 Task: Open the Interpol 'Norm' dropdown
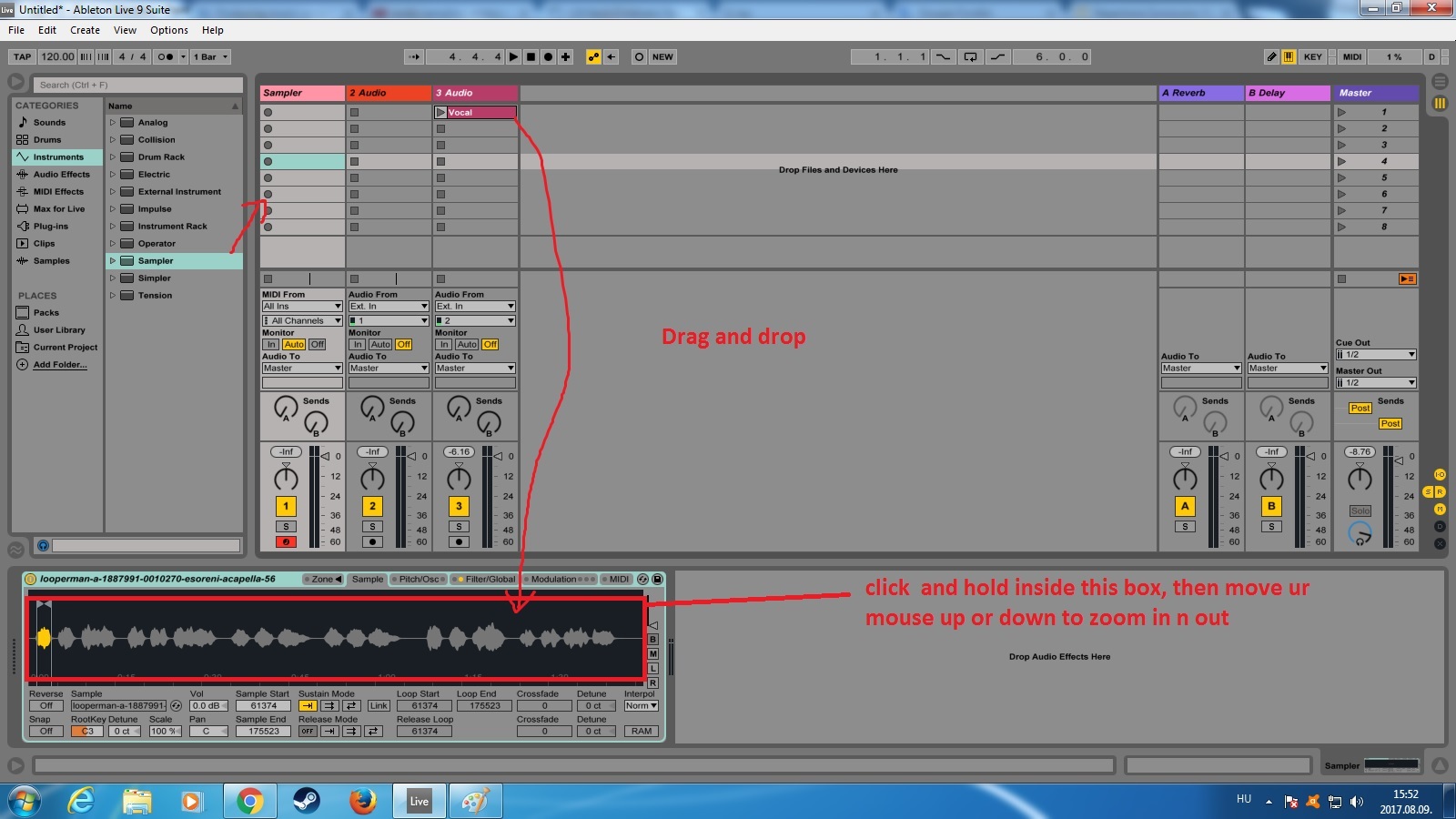641,706
